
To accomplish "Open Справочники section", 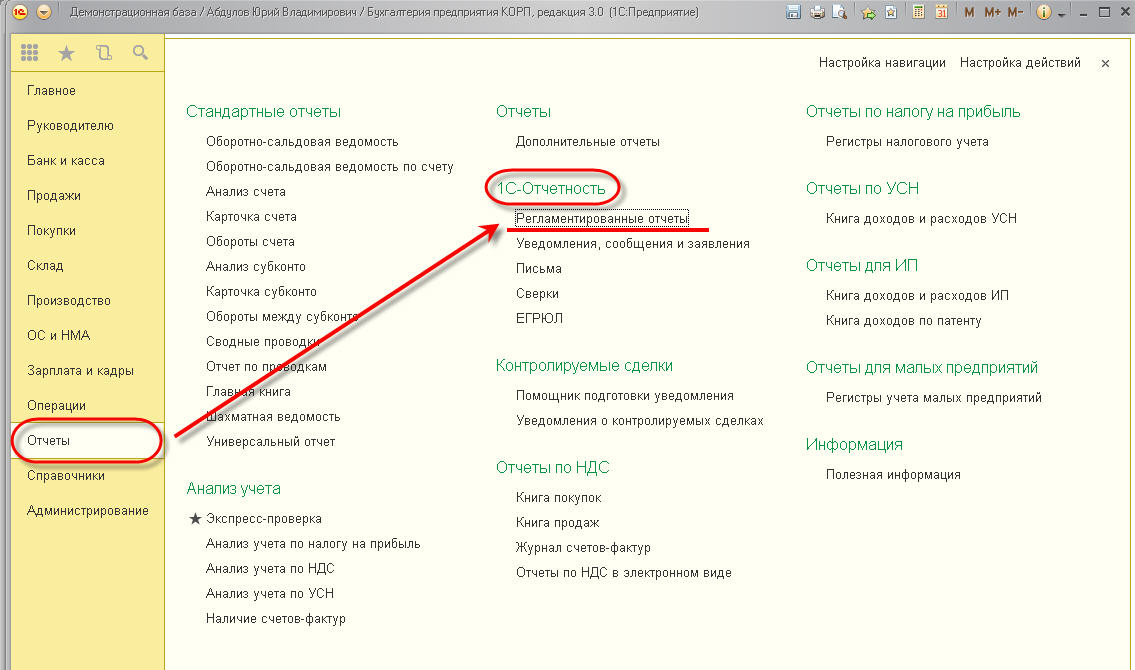I will 66,475.
